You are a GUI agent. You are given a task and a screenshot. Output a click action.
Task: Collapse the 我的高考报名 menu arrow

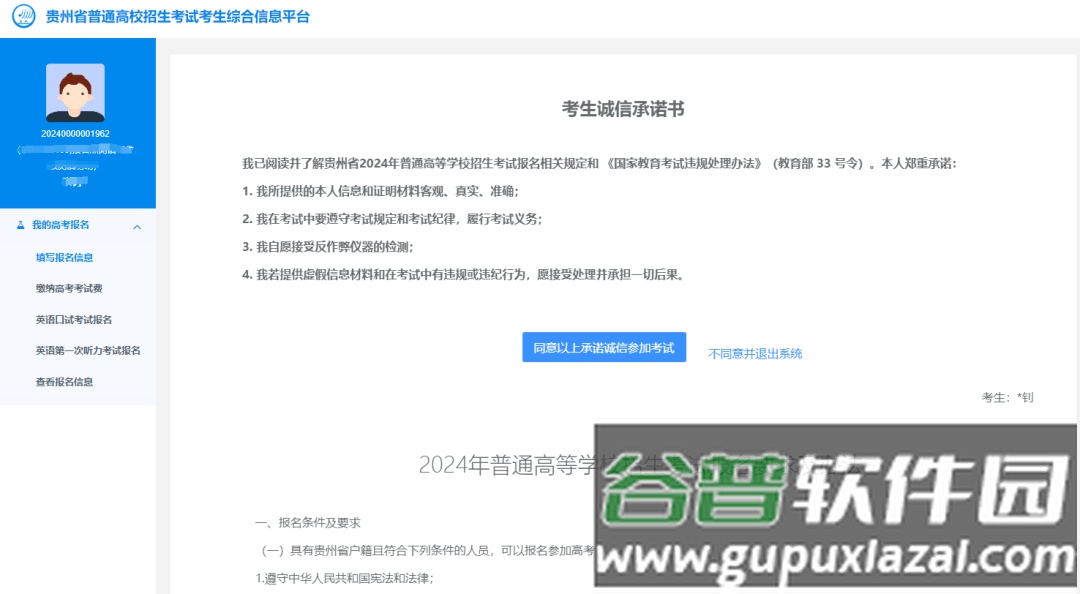coord(137,227)
